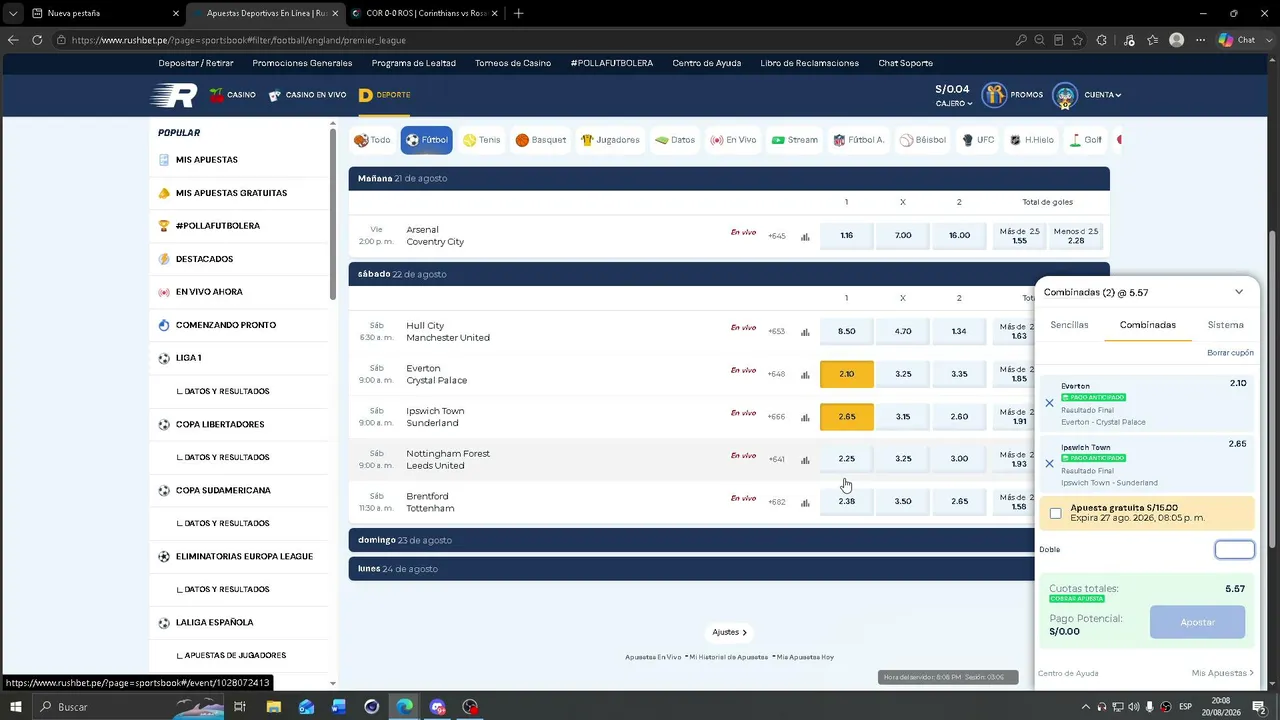Collapse the Mañana 21 de agosto section

(x=729, y=178)
